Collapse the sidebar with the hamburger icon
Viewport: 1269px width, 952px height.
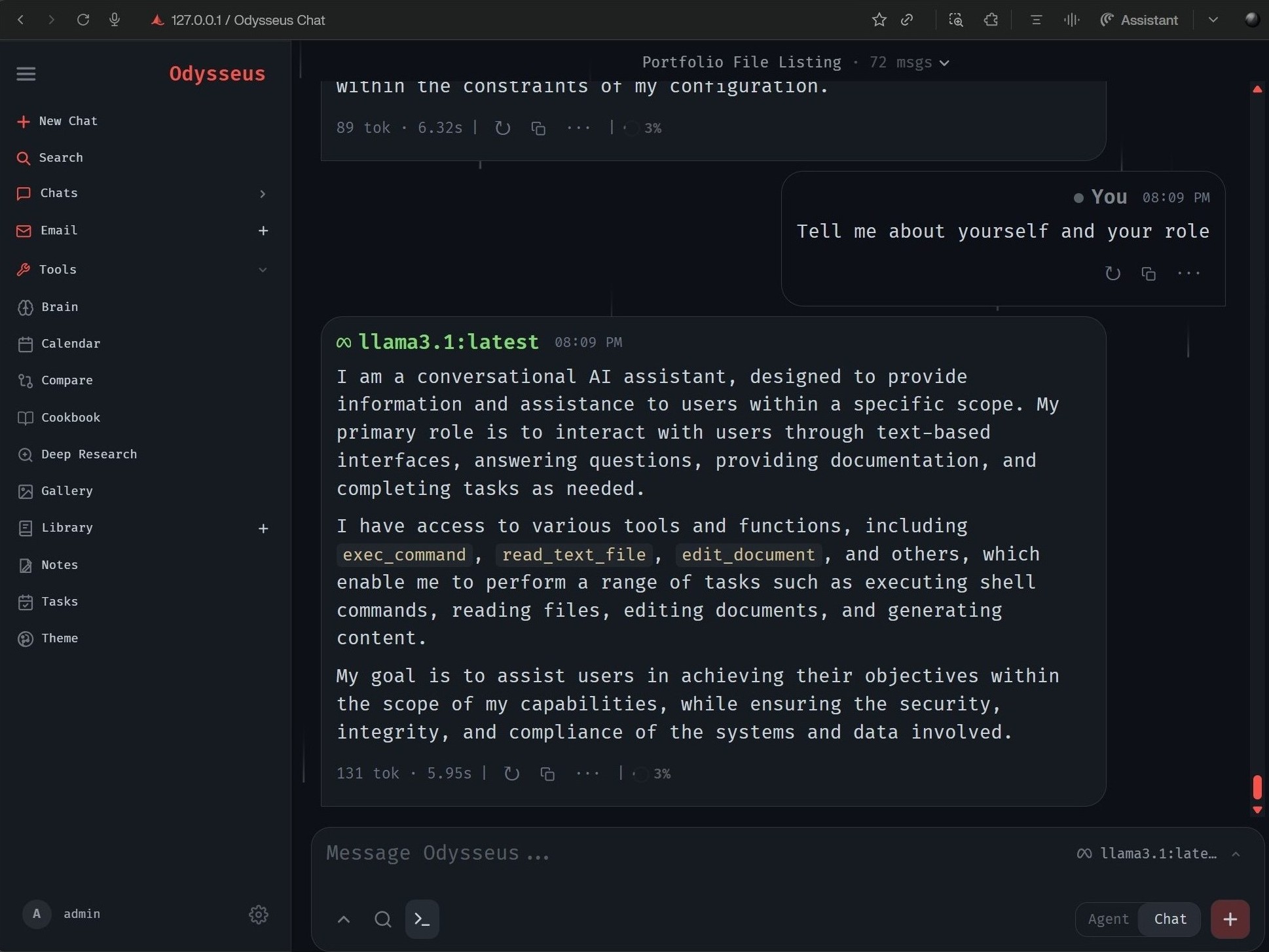point(26,73)
